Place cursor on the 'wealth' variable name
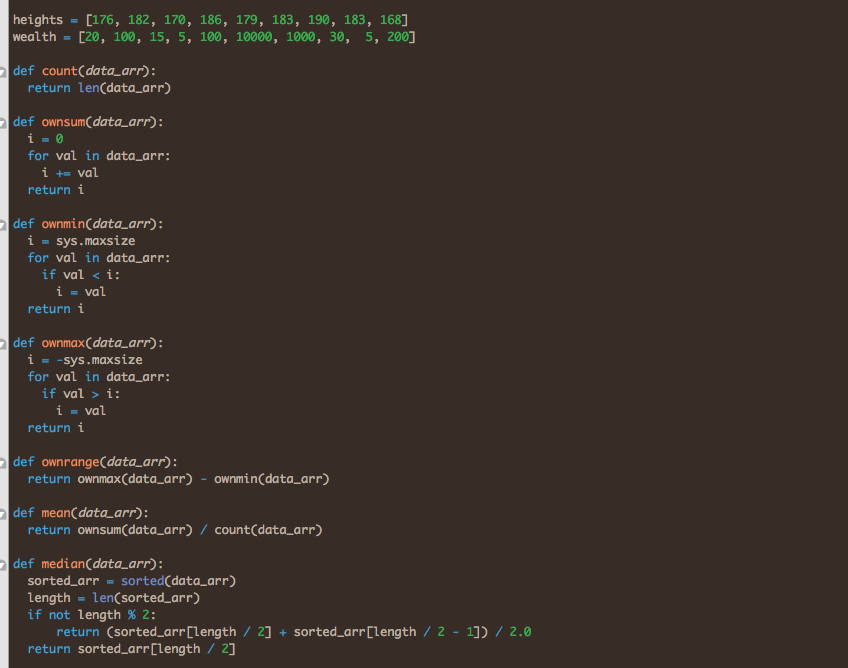848x668 pixels. tap(35, 37)
